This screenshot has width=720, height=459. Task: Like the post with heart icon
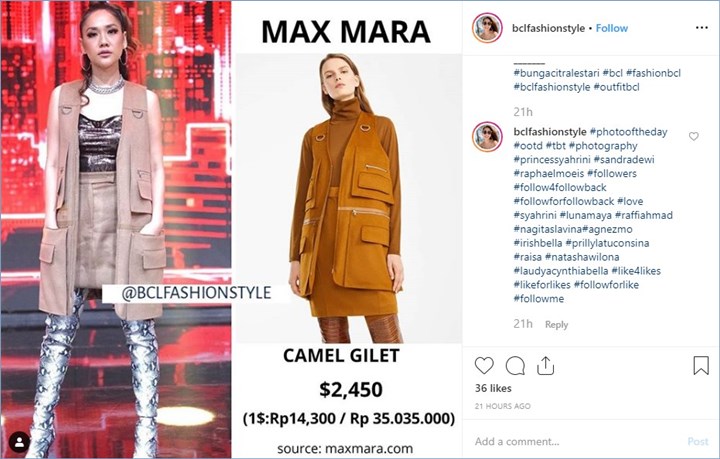tap(484, 366)
